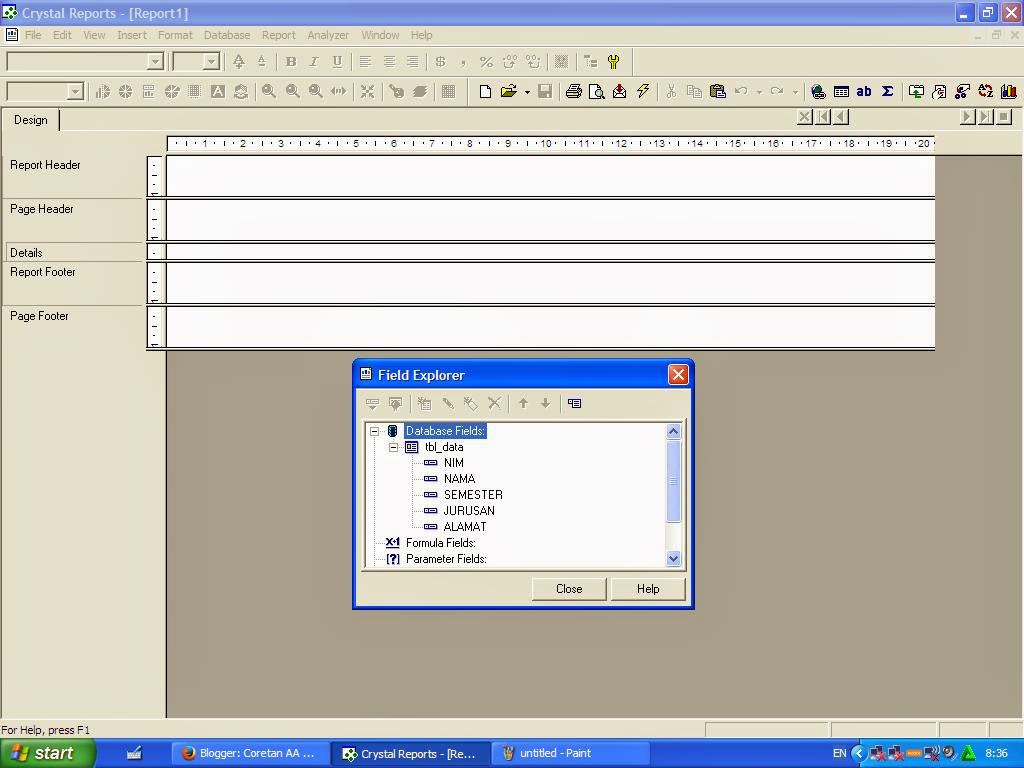Viewport: 1024px width, 768px height.
Task: Toggle Italic formatting
Action: 313,62
